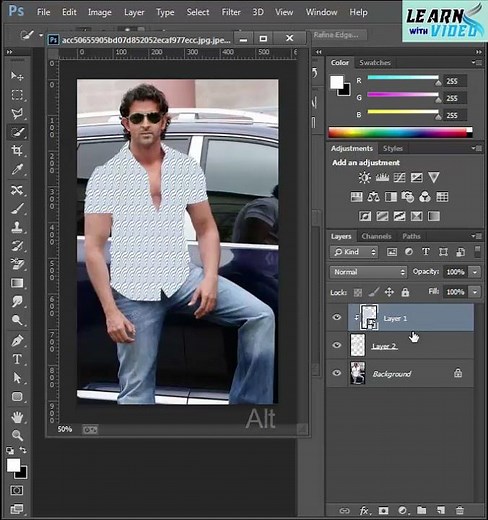Select the Clone Stamp tool
The height and width of the screenshot is (520, 488).
pyautogui.click(x=17, y=227)
